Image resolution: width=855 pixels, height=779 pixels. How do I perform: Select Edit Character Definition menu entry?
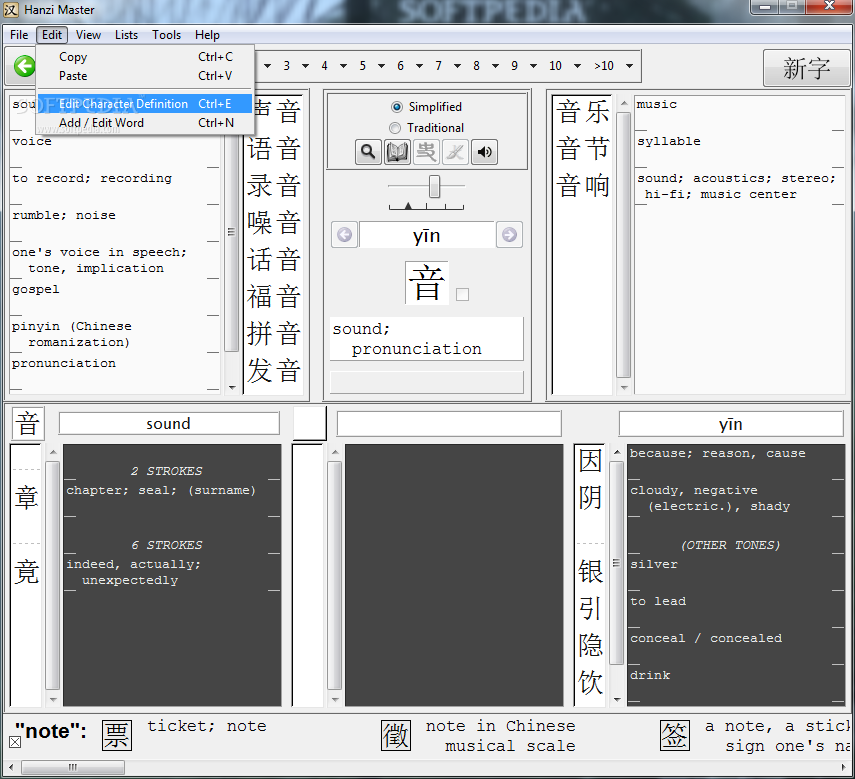pyautogui.click(x=144, y=104)
